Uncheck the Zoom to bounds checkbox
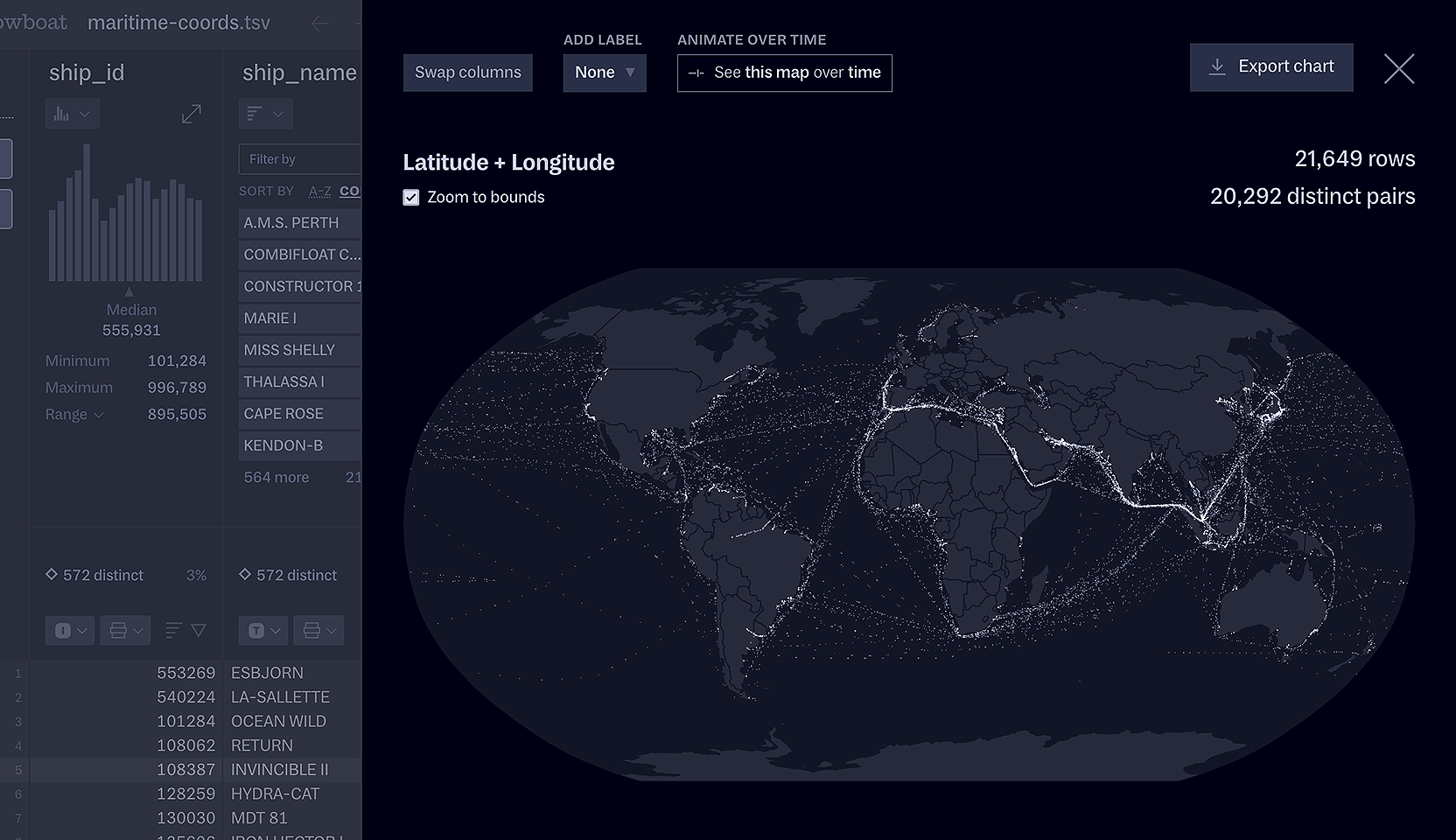Screen dimensions: 1456x840 tap(411, 197)
